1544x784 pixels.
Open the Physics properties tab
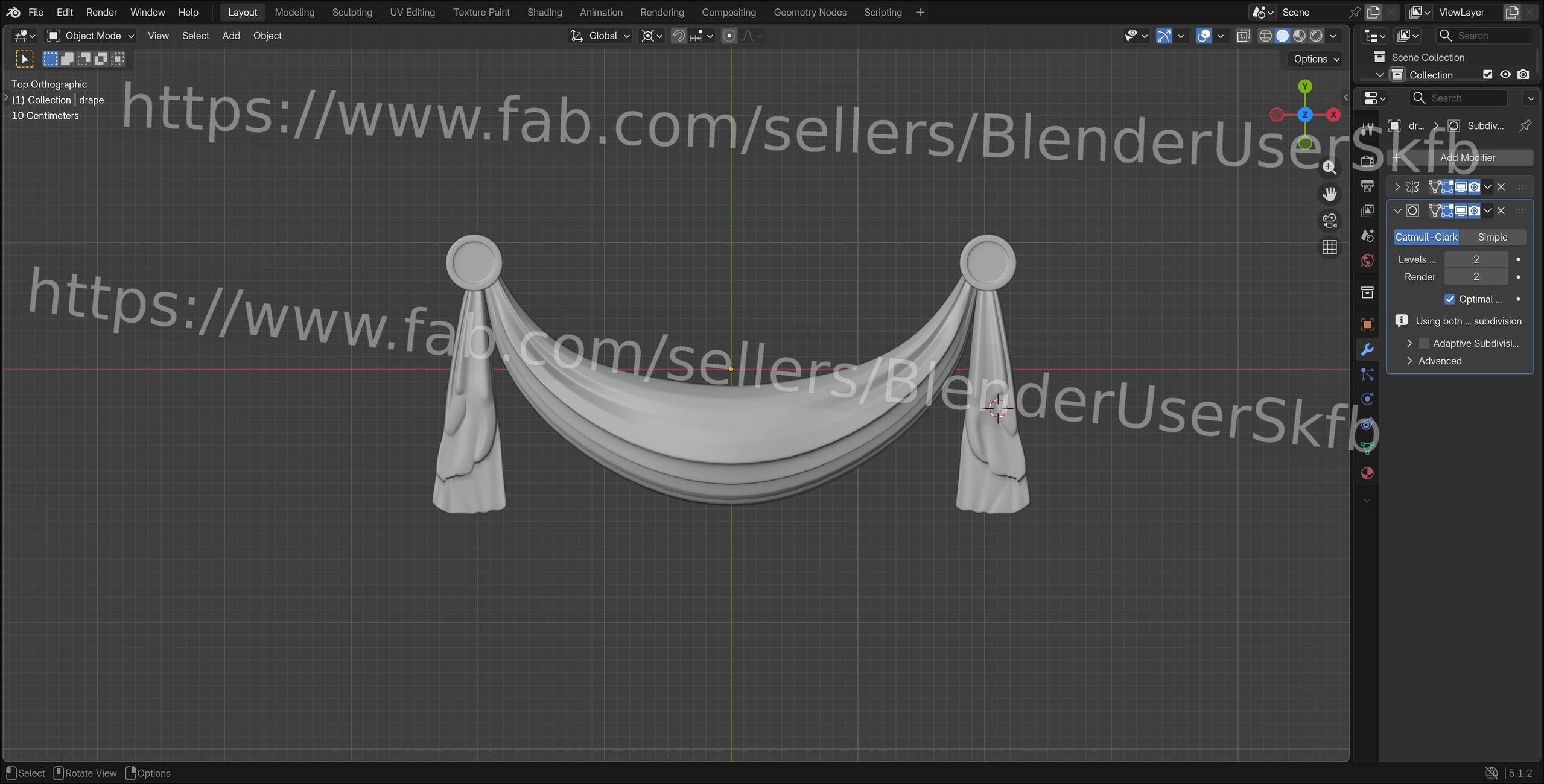1367,399
